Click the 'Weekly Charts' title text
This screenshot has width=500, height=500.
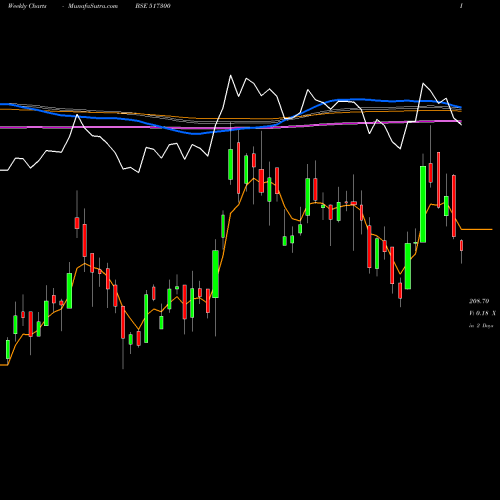(27, 6)
